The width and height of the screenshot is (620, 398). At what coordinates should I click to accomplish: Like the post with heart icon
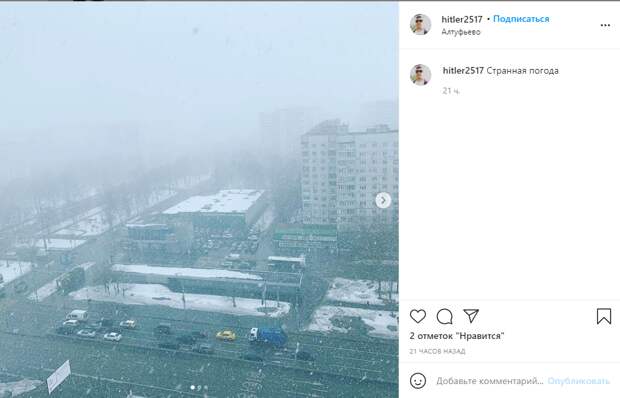coord(418,316)
